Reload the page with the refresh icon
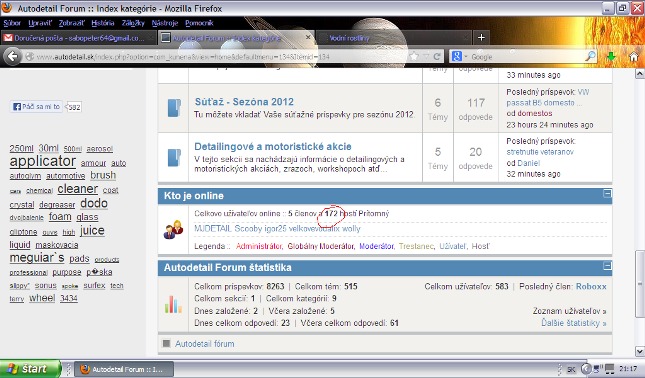645x378 pixels. coord(437,56)
